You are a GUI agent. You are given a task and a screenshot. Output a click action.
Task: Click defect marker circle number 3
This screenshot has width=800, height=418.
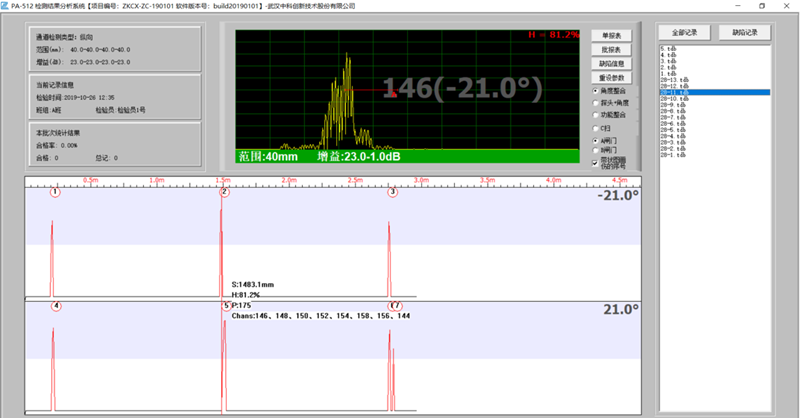tap(393, 192)
